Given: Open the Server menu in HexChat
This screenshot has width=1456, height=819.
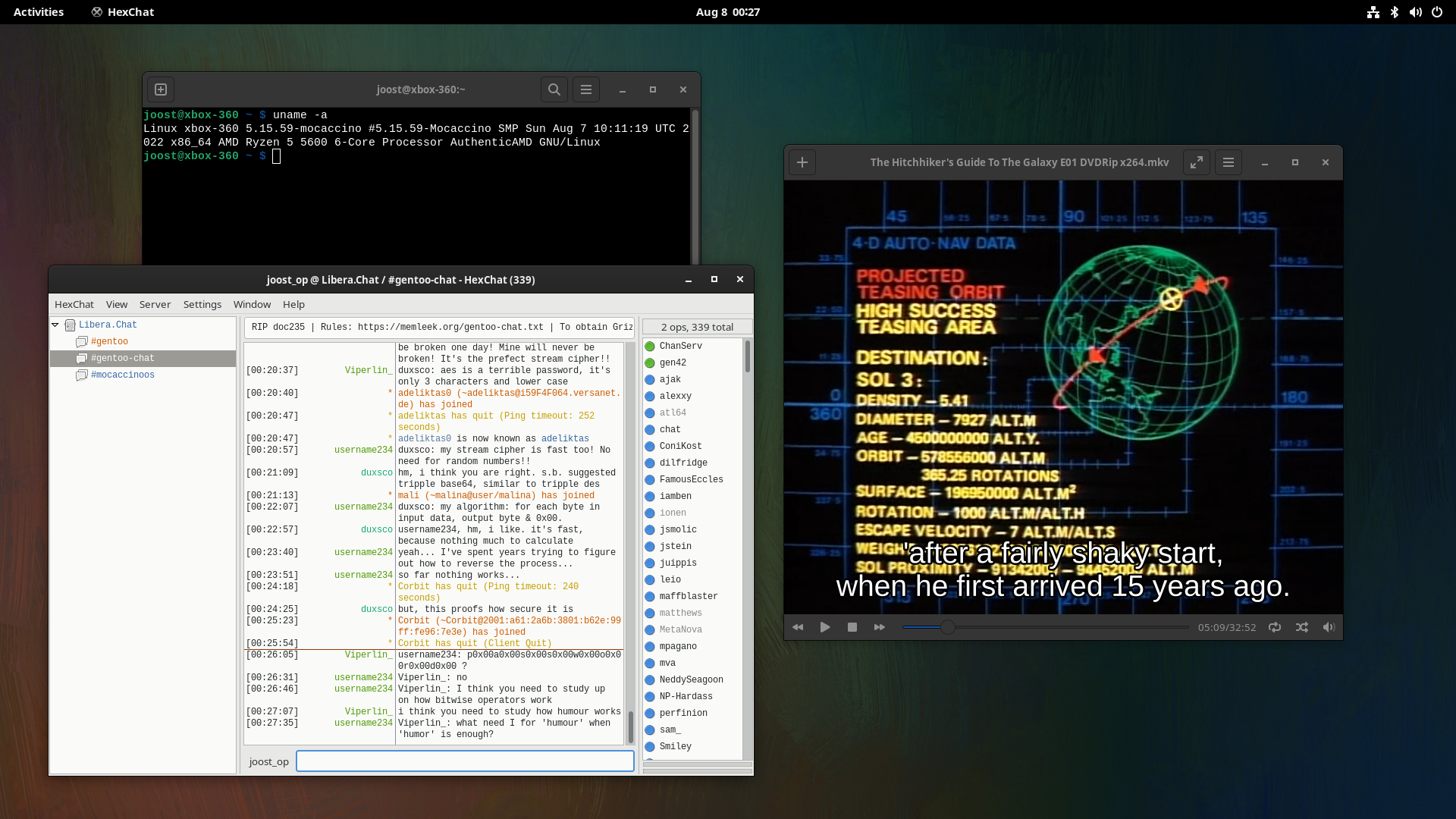Looking at the screenshot, I should [155, 304].
